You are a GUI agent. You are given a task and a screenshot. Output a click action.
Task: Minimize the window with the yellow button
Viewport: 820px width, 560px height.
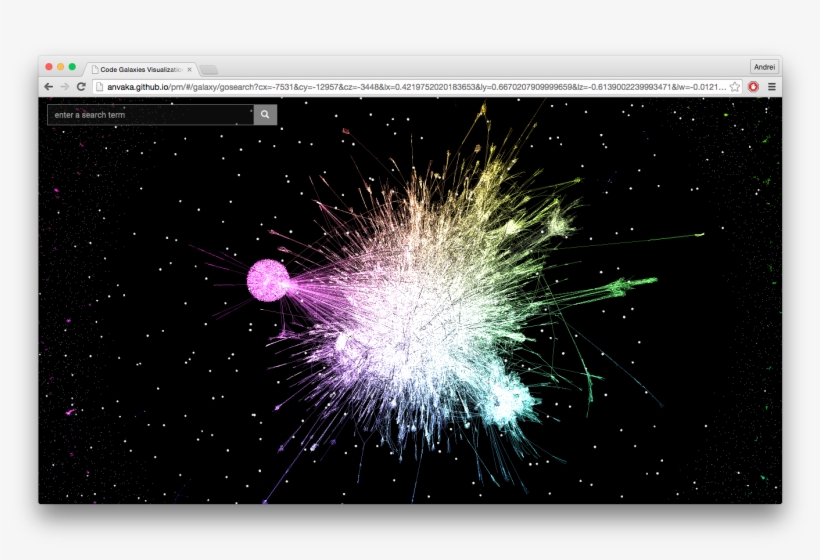(x=61, y=66)
